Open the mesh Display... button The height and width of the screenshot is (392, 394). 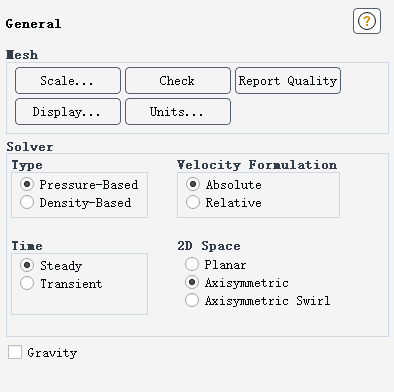68,112
